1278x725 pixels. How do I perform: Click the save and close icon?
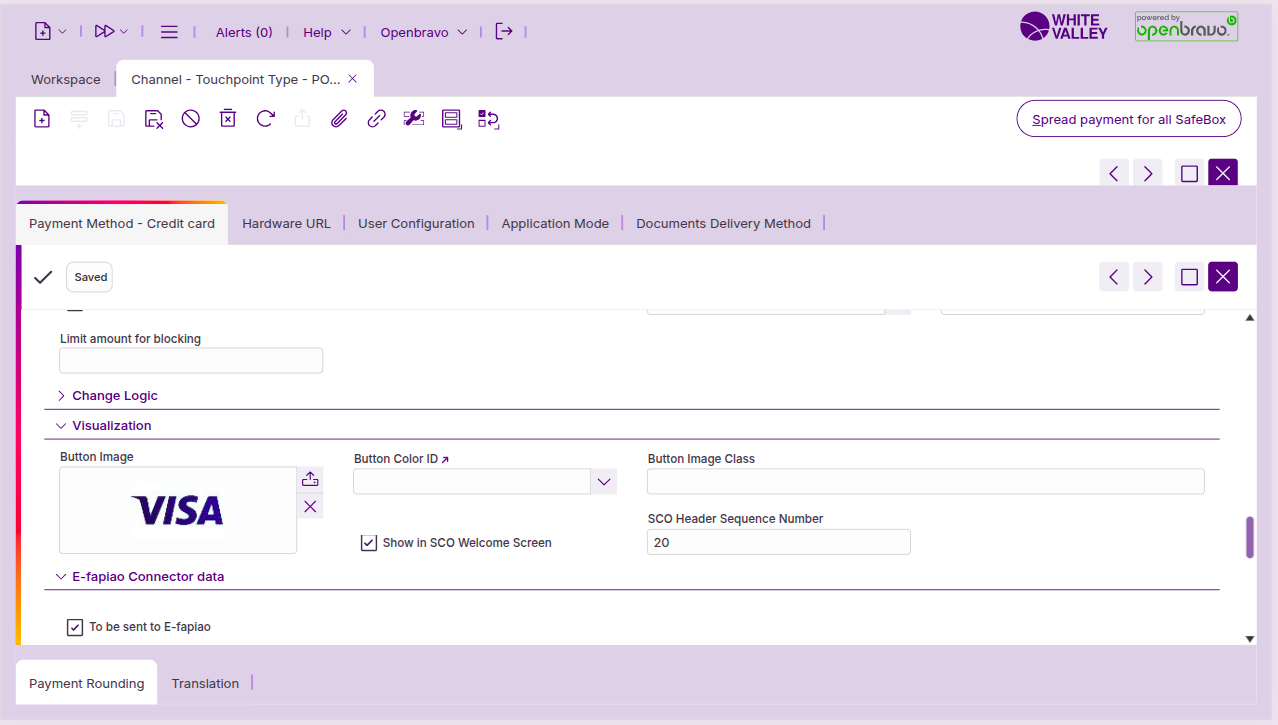[x=153, y=119]
